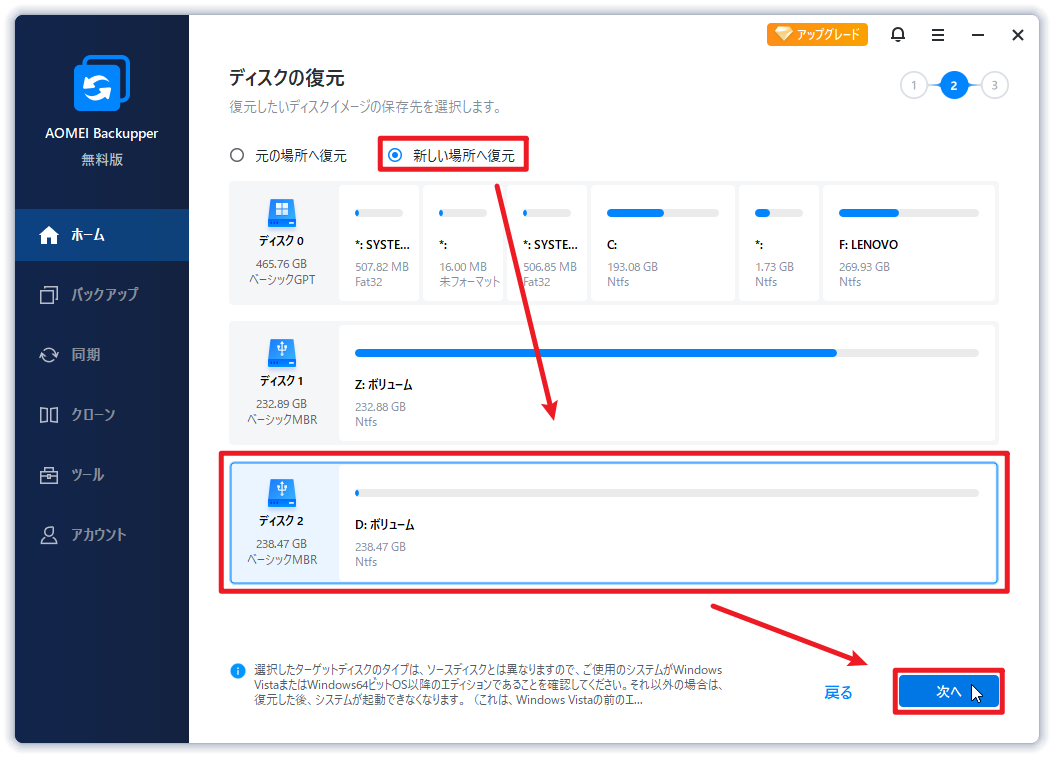Select the F: LENOVO partition on ディスク 0
The width and height of the screenshot is (1054, 758).
[x=908, y=243]
